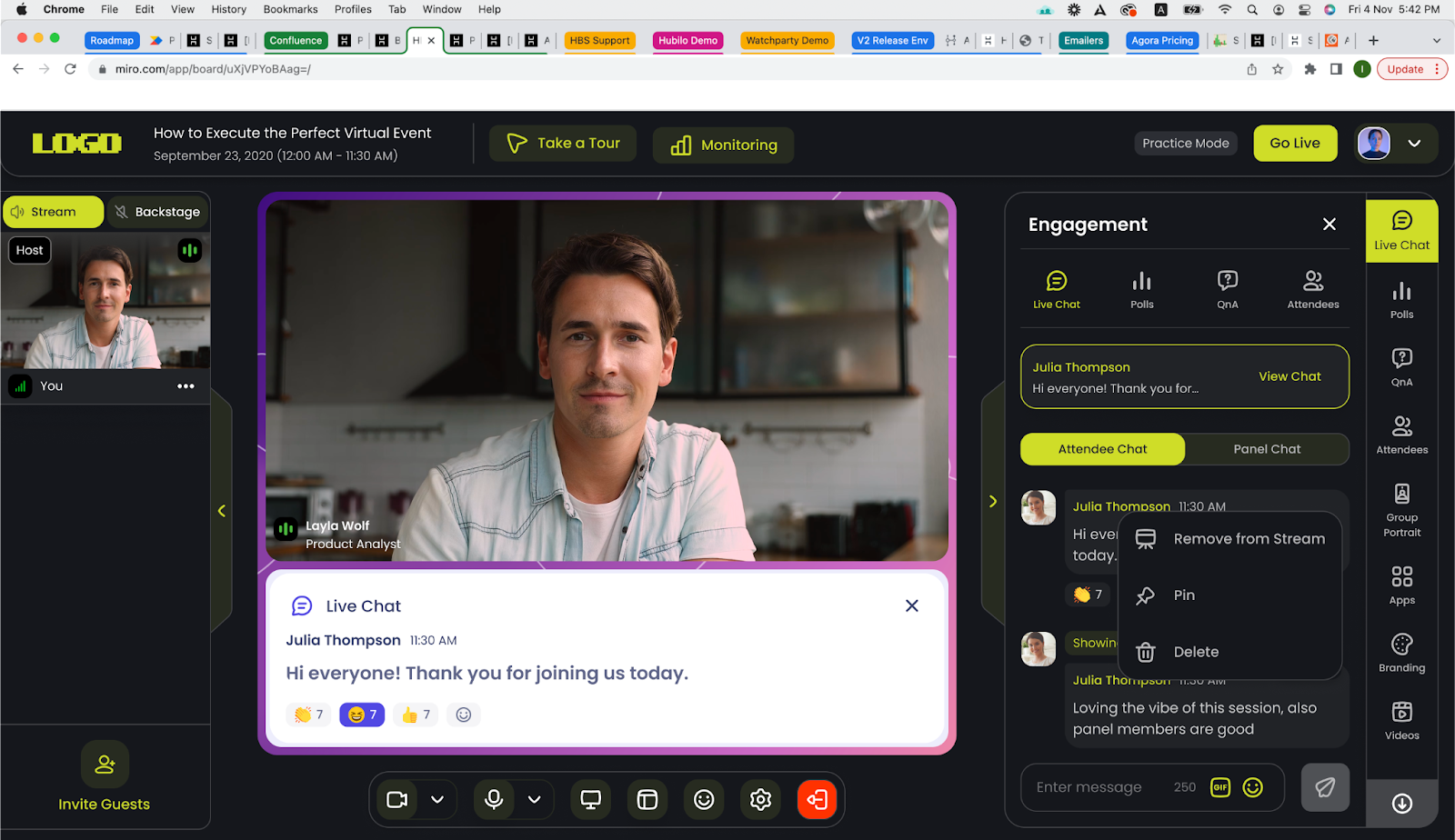
Task: Expand camera options dropdown arrow
Action: 437,799
